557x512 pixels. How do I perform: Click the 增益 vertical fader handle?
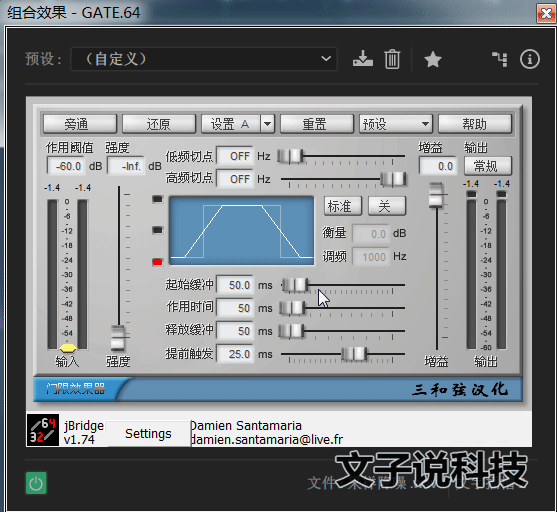click(x=436, y=195)
